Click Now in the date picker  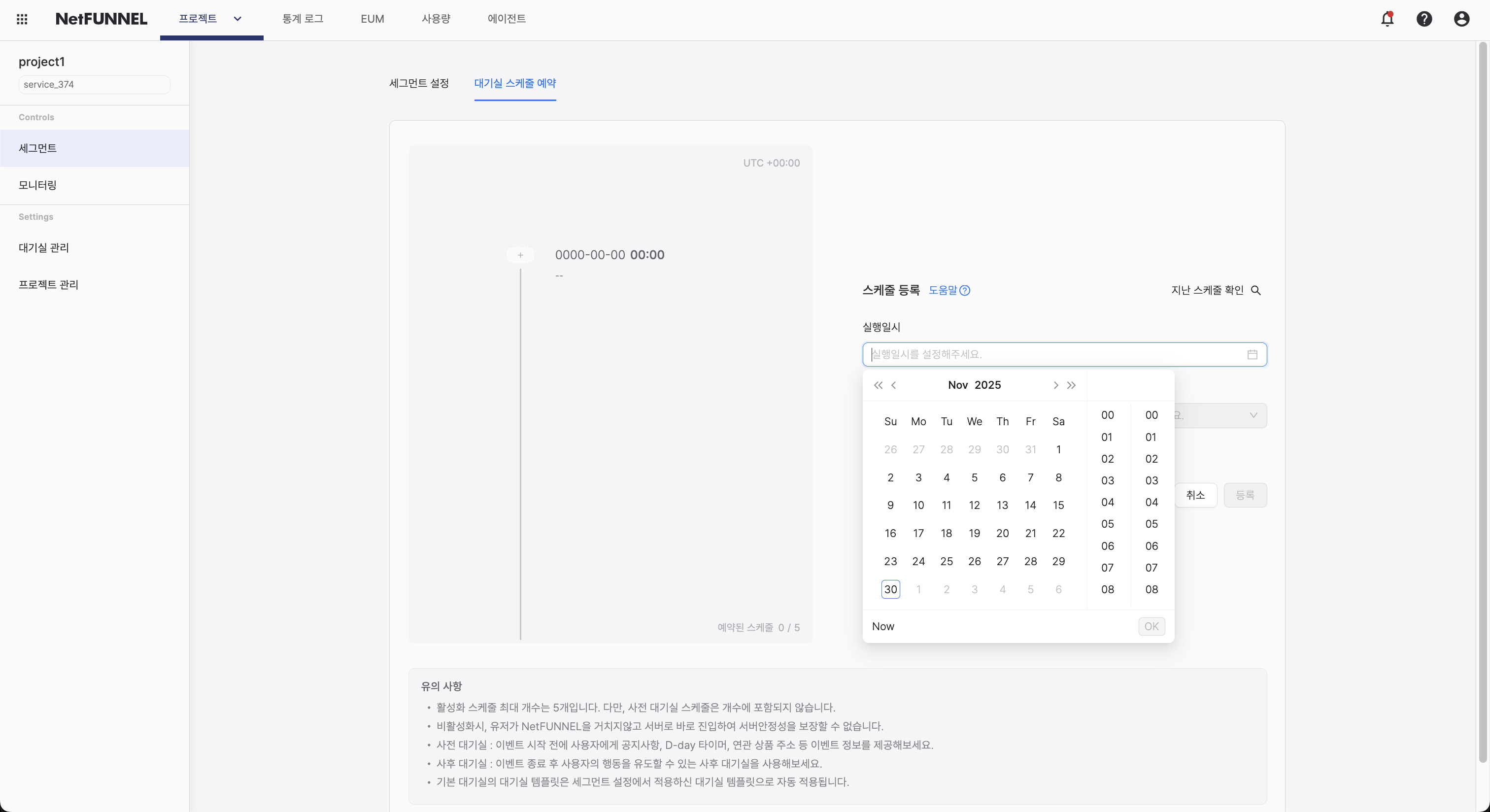(882, 626)
